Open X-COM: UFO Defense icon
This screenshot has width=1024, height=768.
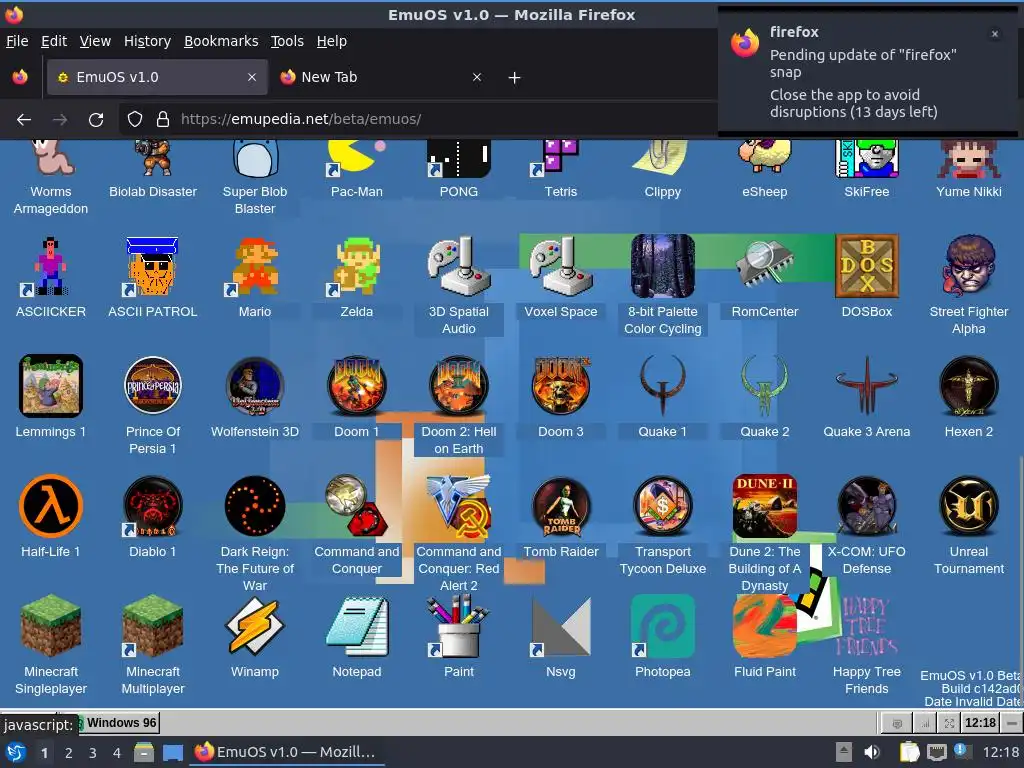pos(867,506)
